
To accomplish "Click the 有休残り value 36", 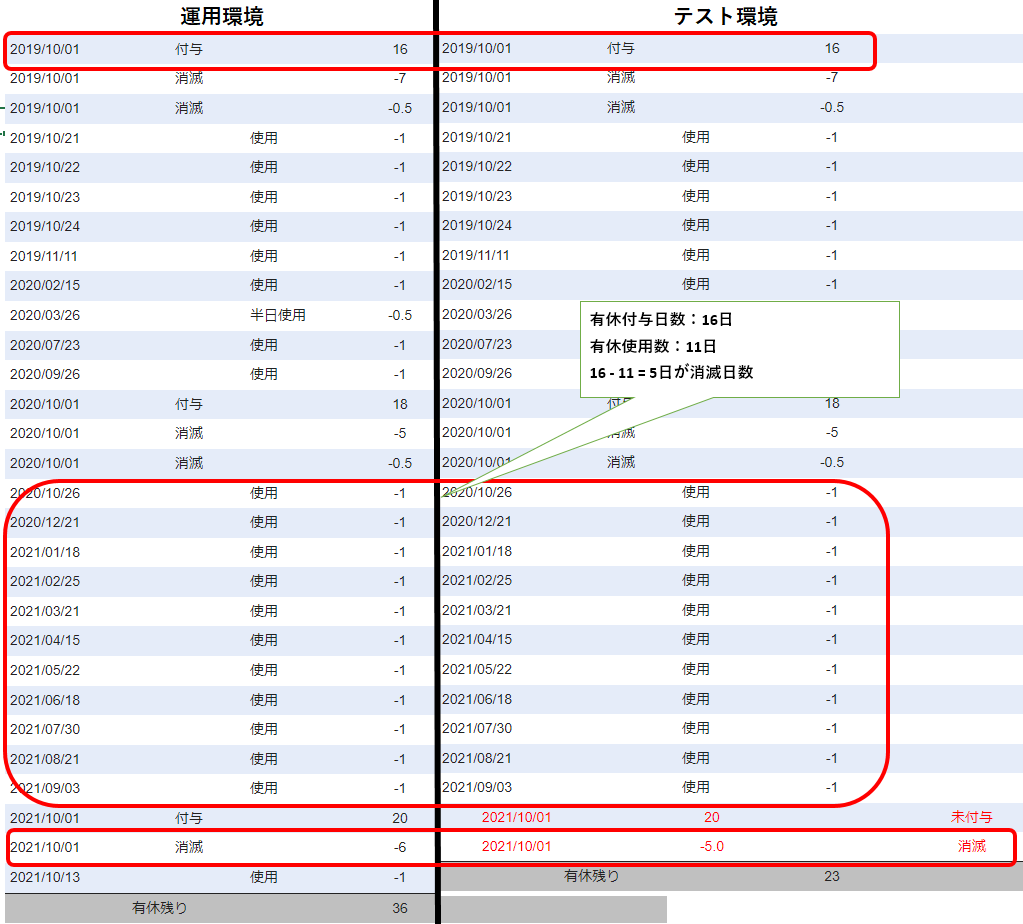I will coord(400,909).
